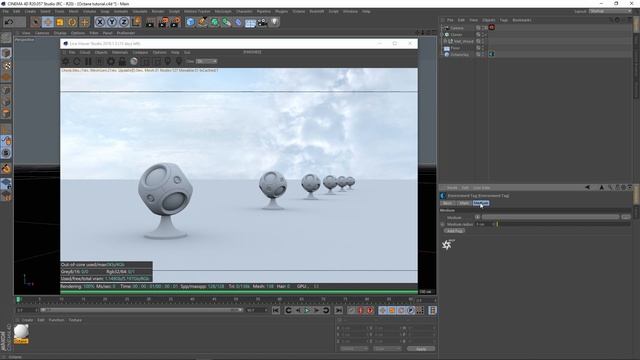640x360 pixels.
Task: Select the Move tool
Action: coord(48,22)
